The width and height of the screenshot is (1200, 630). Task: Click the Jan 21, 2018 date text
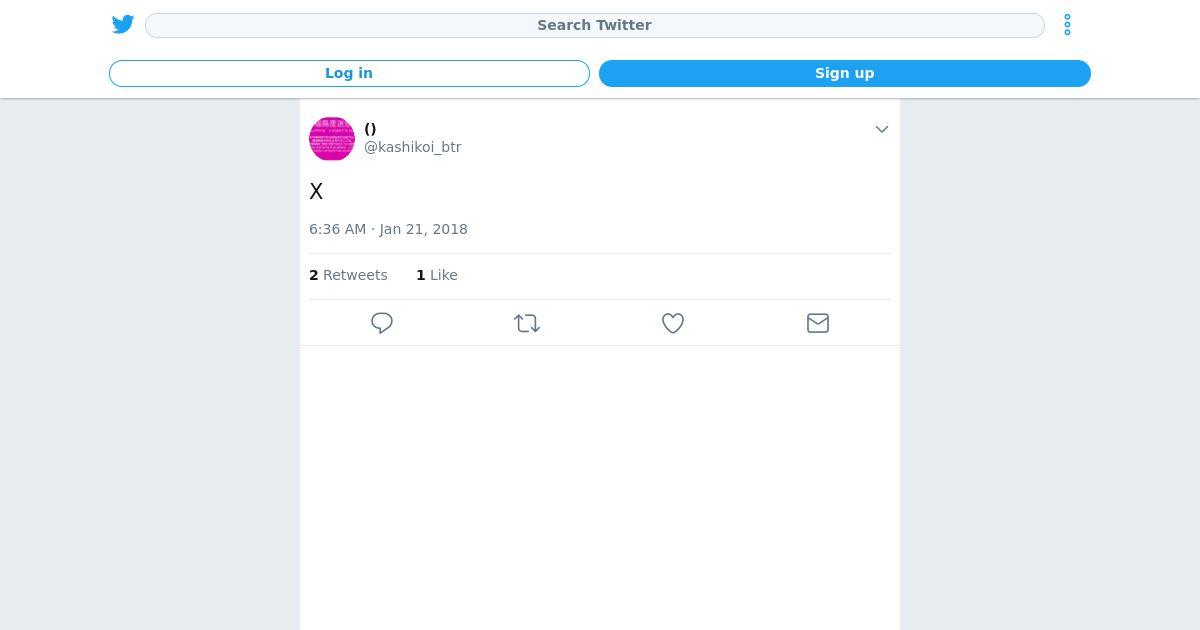point(424,229)
